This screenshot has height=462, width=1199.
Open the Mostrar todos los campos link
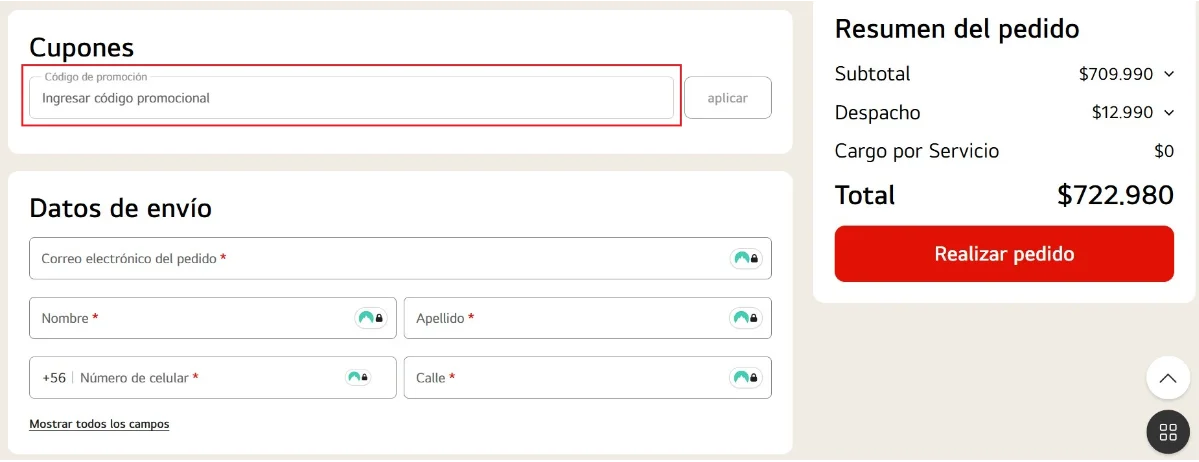99,424
